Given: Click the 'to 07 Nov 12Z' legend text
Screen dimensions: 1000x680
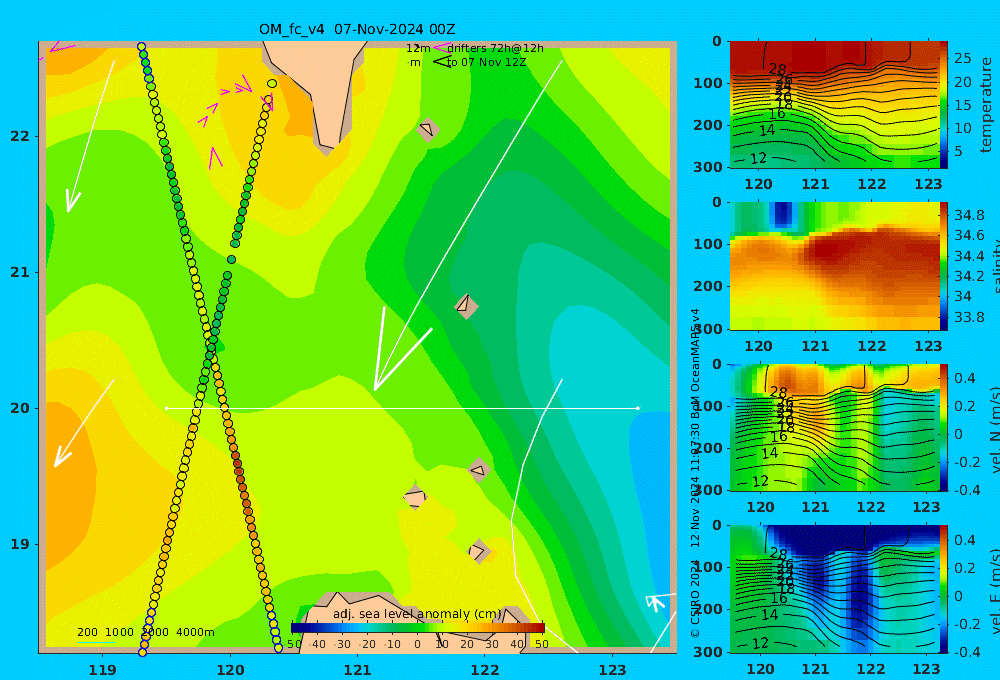Looking at the screenshot, I should point(487,63).
